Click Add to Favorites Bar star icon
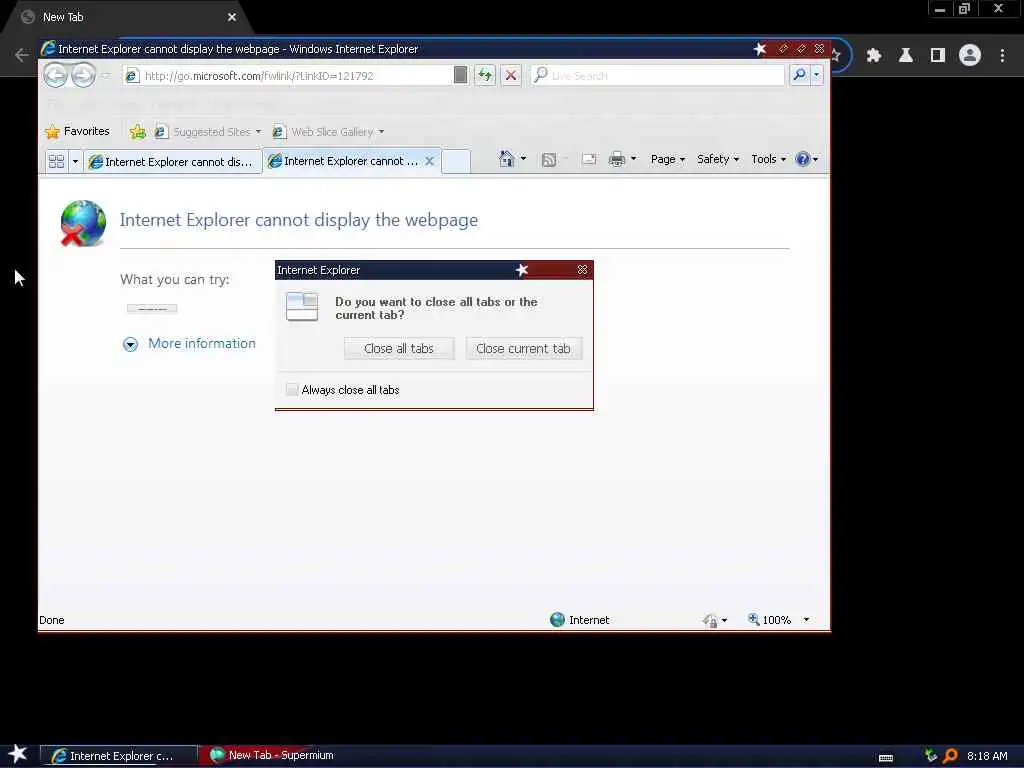The image size is (1024, 768). point(137,132)
